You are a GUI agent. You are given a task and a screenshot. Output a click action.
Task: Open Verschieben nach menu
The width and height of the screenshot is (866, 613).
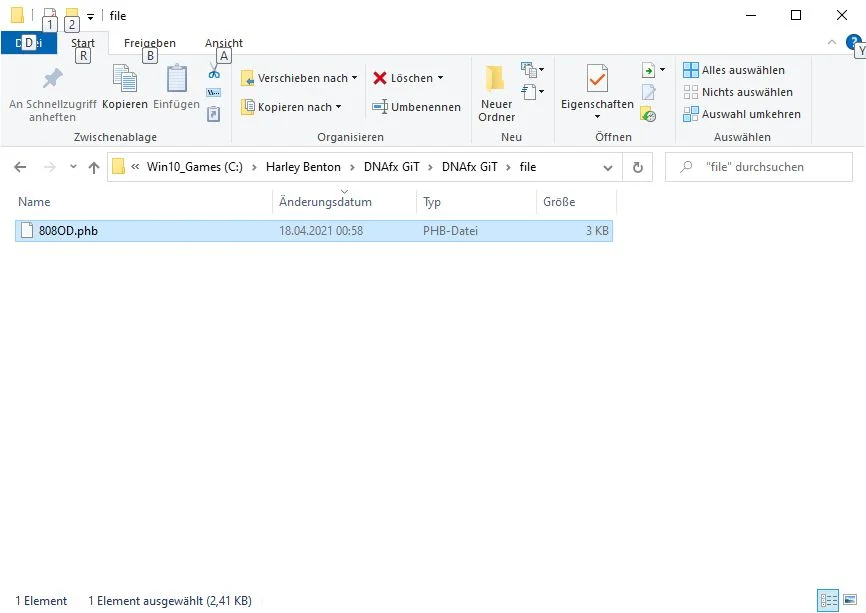tap(299, 78)
